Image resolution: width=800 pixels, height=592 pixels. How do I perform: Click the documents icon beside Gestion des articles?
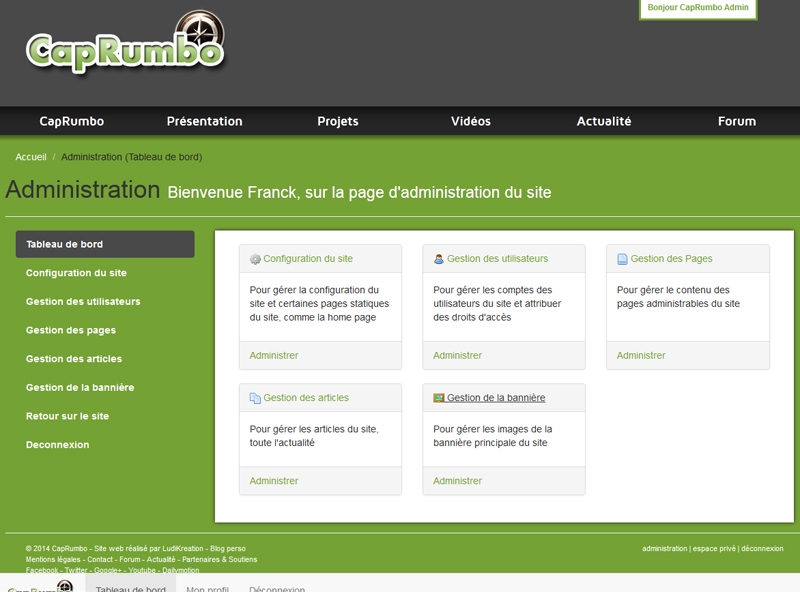[255, 398]
